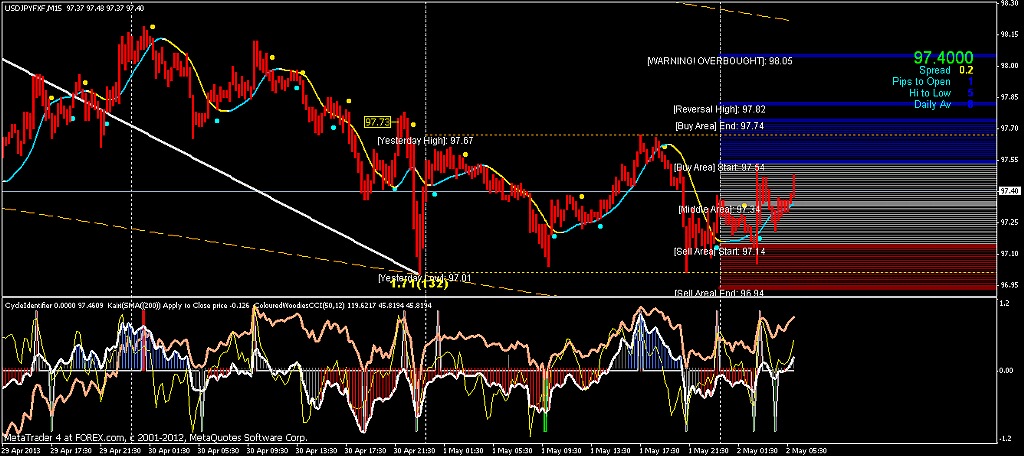Click the -1.2 indicator scale label

click(1008, 438)
